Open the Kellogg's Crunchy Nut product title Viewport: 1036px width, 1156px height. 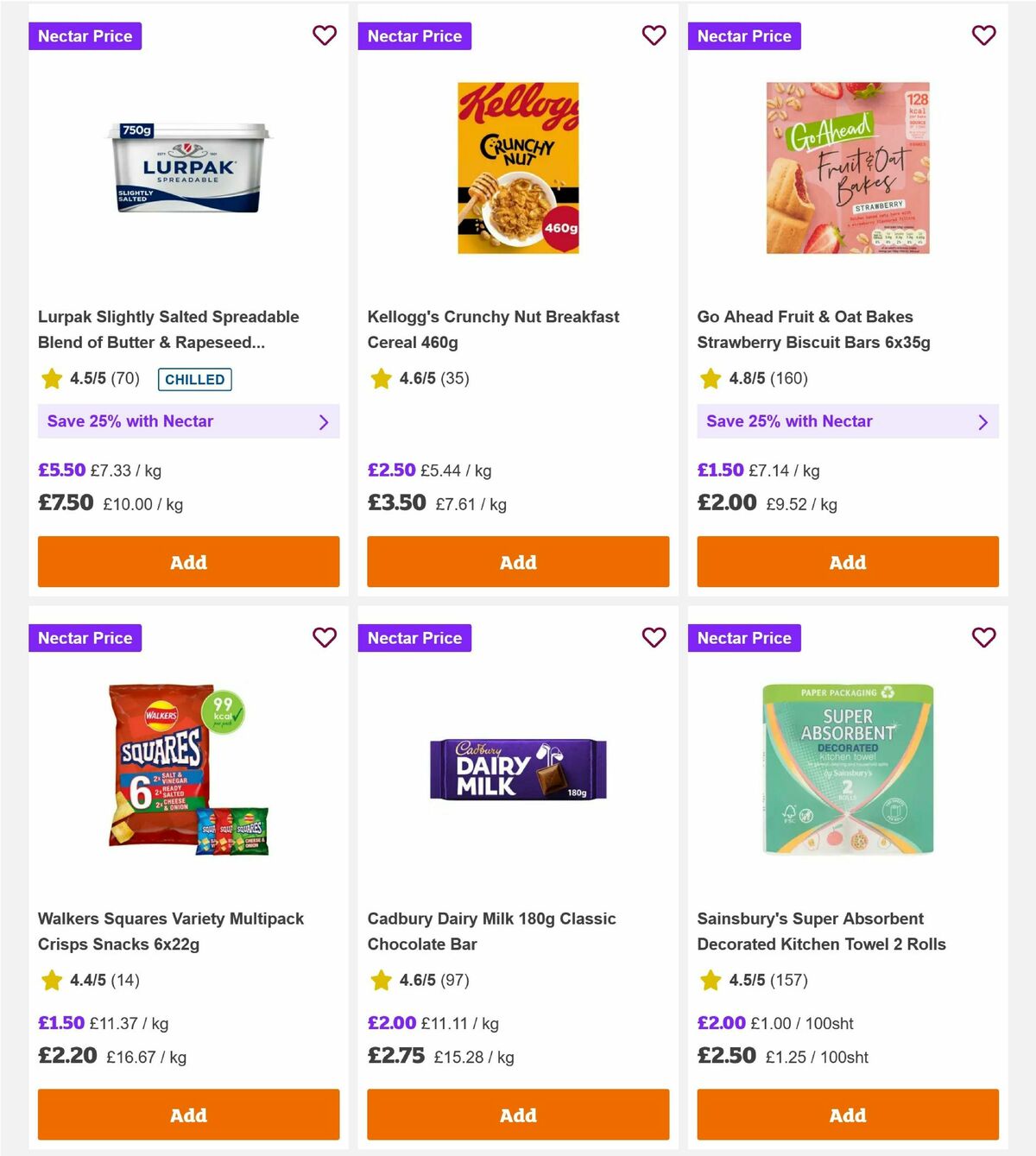tap(493, 329)
